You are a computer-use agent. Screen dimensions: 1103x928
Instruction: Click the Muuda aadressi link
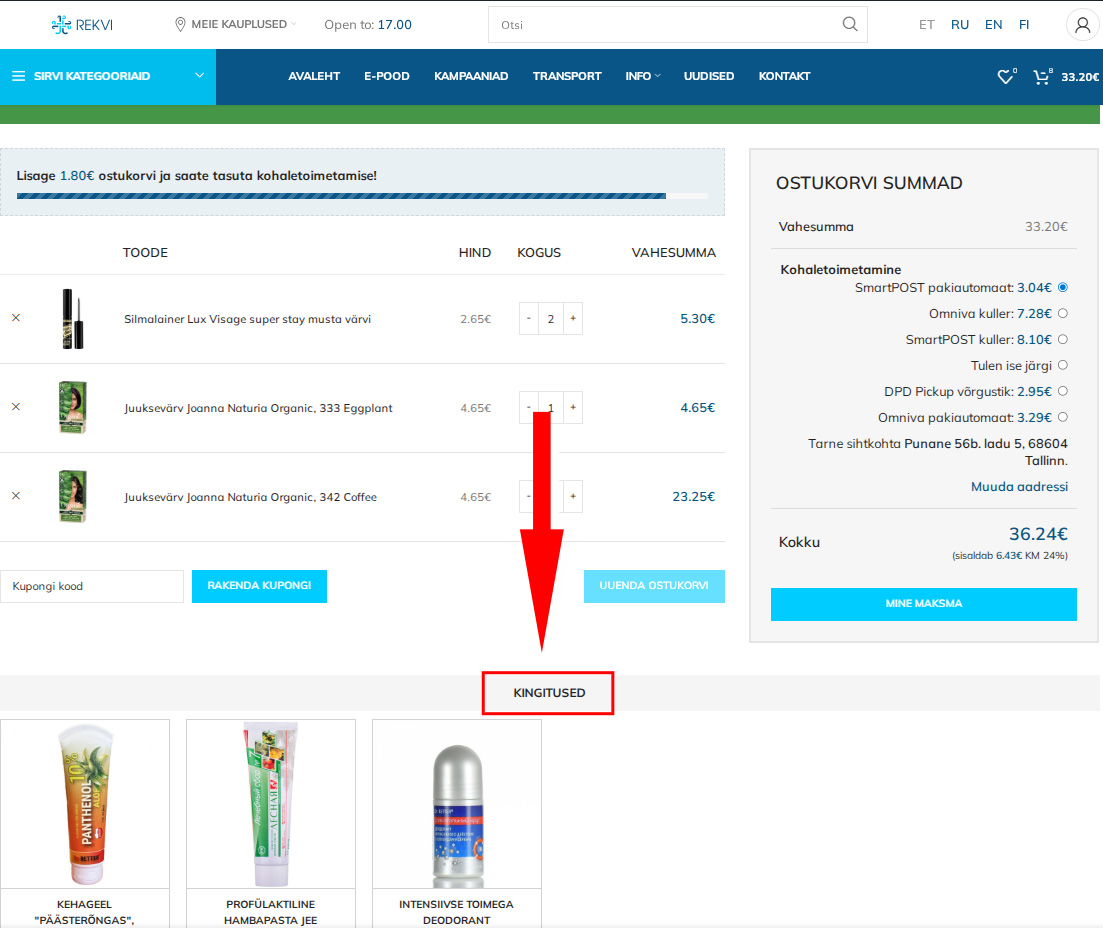click(x=1019, y=487)
